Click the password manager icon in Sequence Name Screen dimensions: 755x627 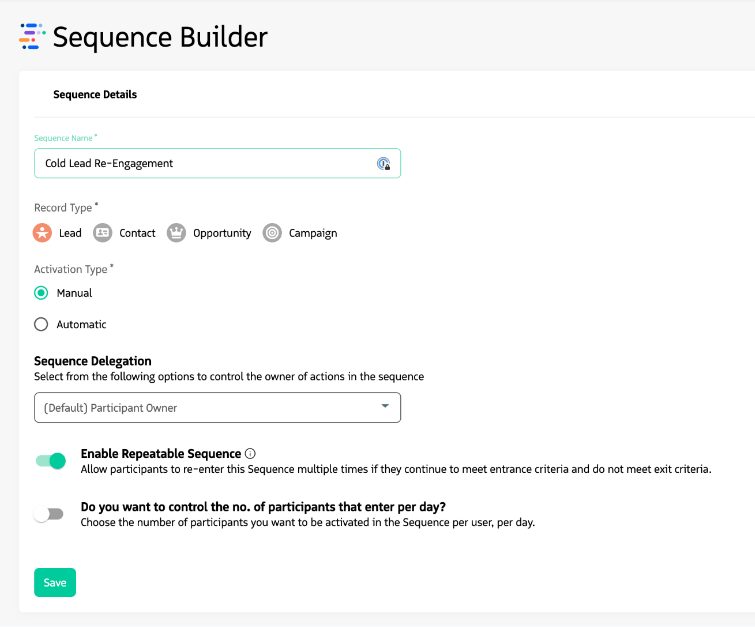point(383,164)
